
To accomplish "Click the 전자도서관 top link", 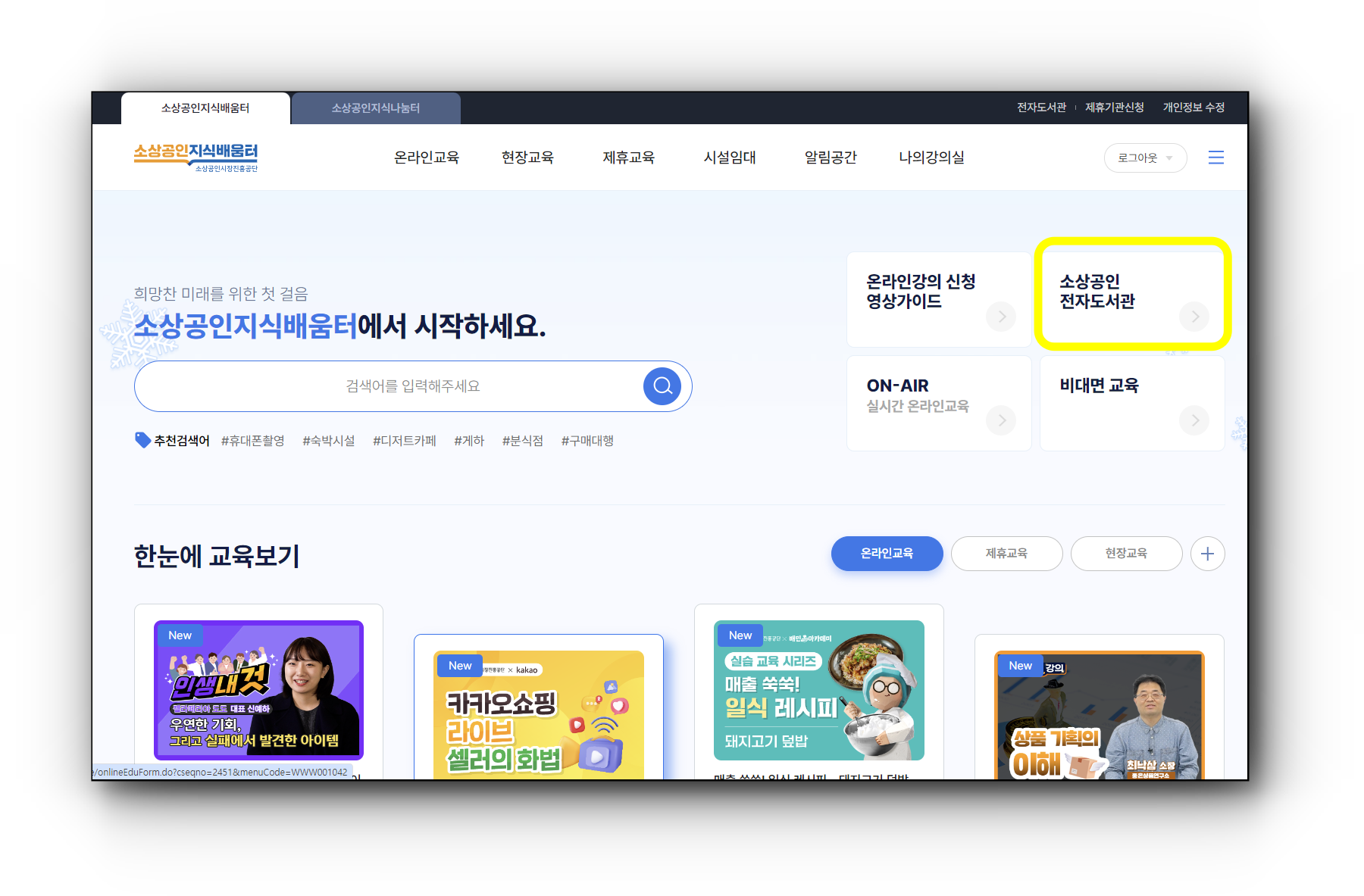I will (x=1041, y=108).
